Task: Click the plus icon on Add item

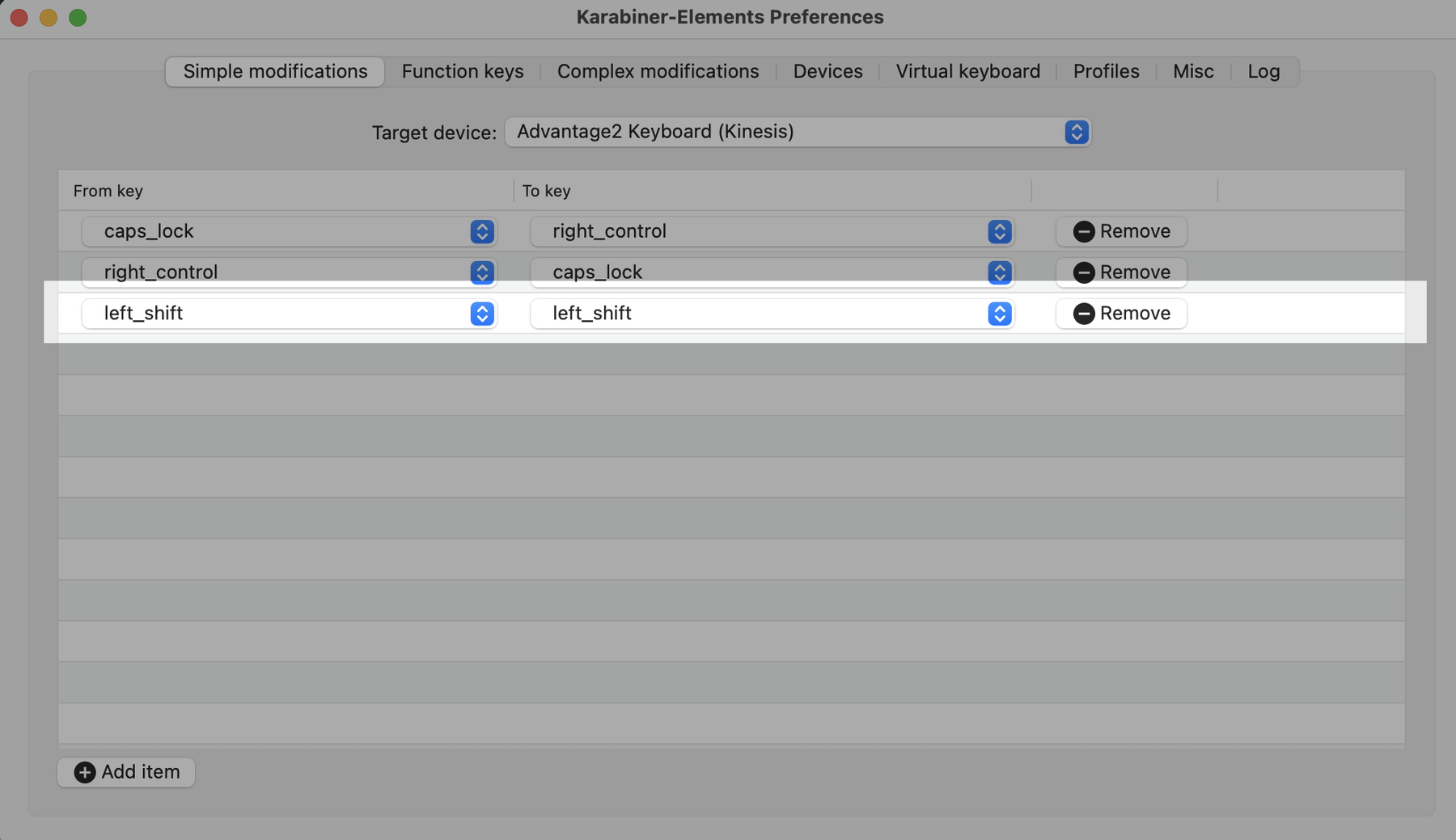Action: 85,772
